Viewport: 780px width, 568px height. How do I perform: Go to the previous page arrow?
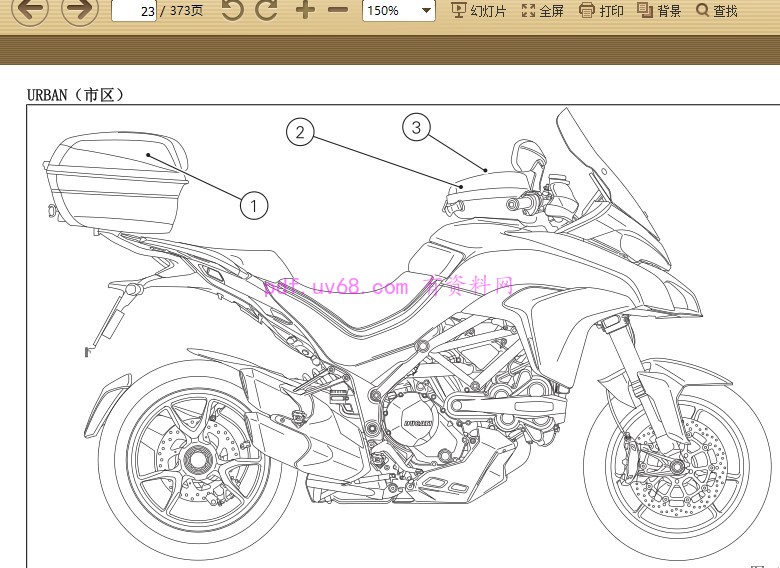pyautogui.click(x=28, y=11)
